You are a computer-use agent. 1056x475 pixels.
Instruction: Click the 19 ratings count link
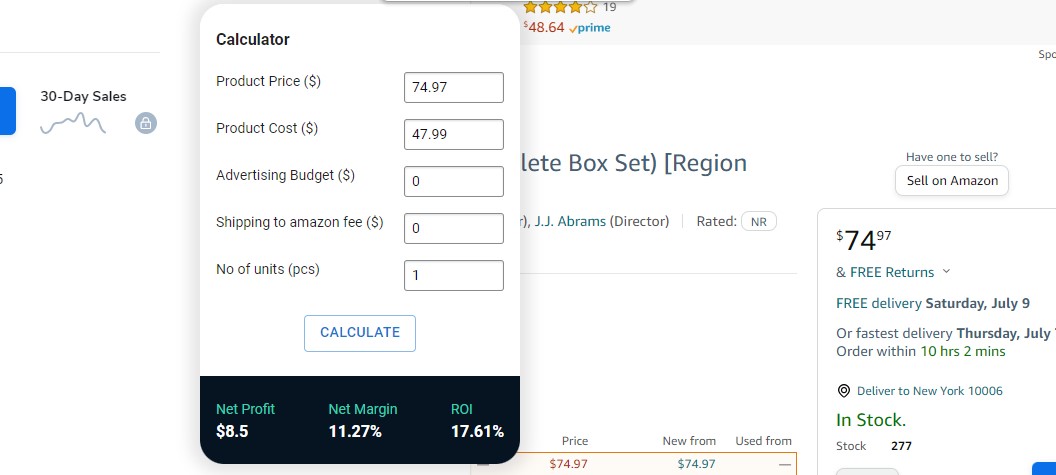[x=610, y=7]
